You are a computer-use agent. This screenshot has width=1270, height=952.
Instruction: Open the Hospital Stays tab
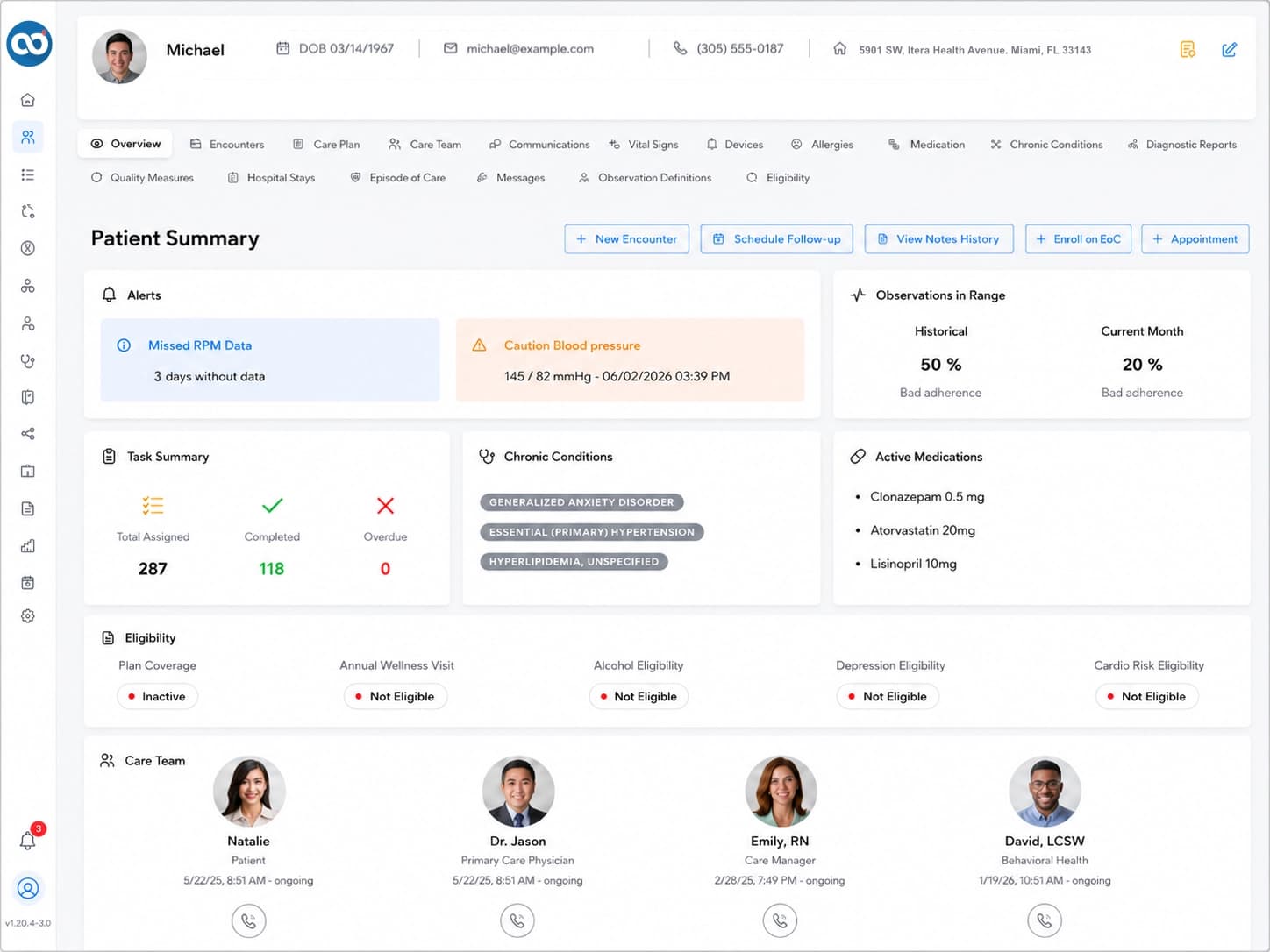[271, 177]
